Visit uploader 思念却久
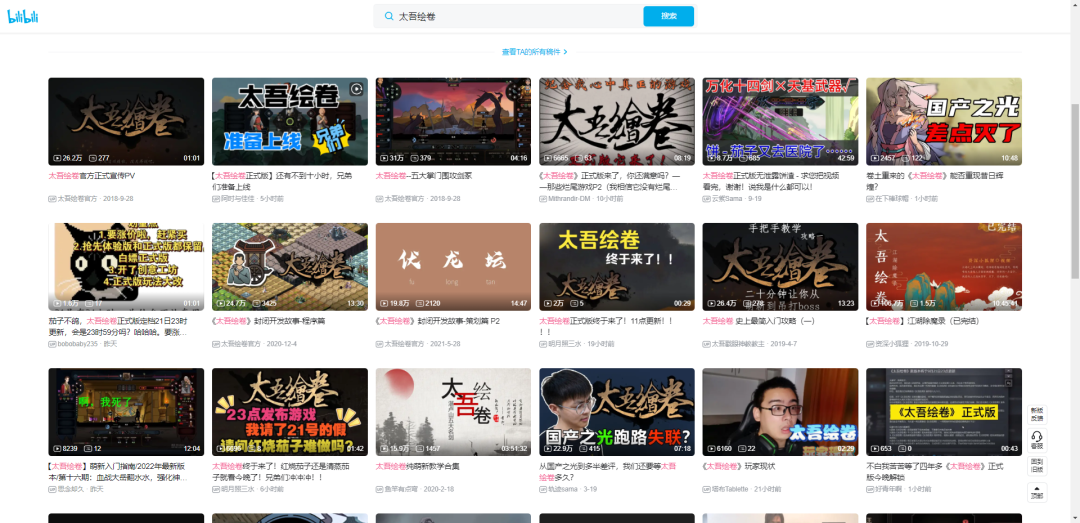Screen dimensions: 1080x523 tap(71, 489)
